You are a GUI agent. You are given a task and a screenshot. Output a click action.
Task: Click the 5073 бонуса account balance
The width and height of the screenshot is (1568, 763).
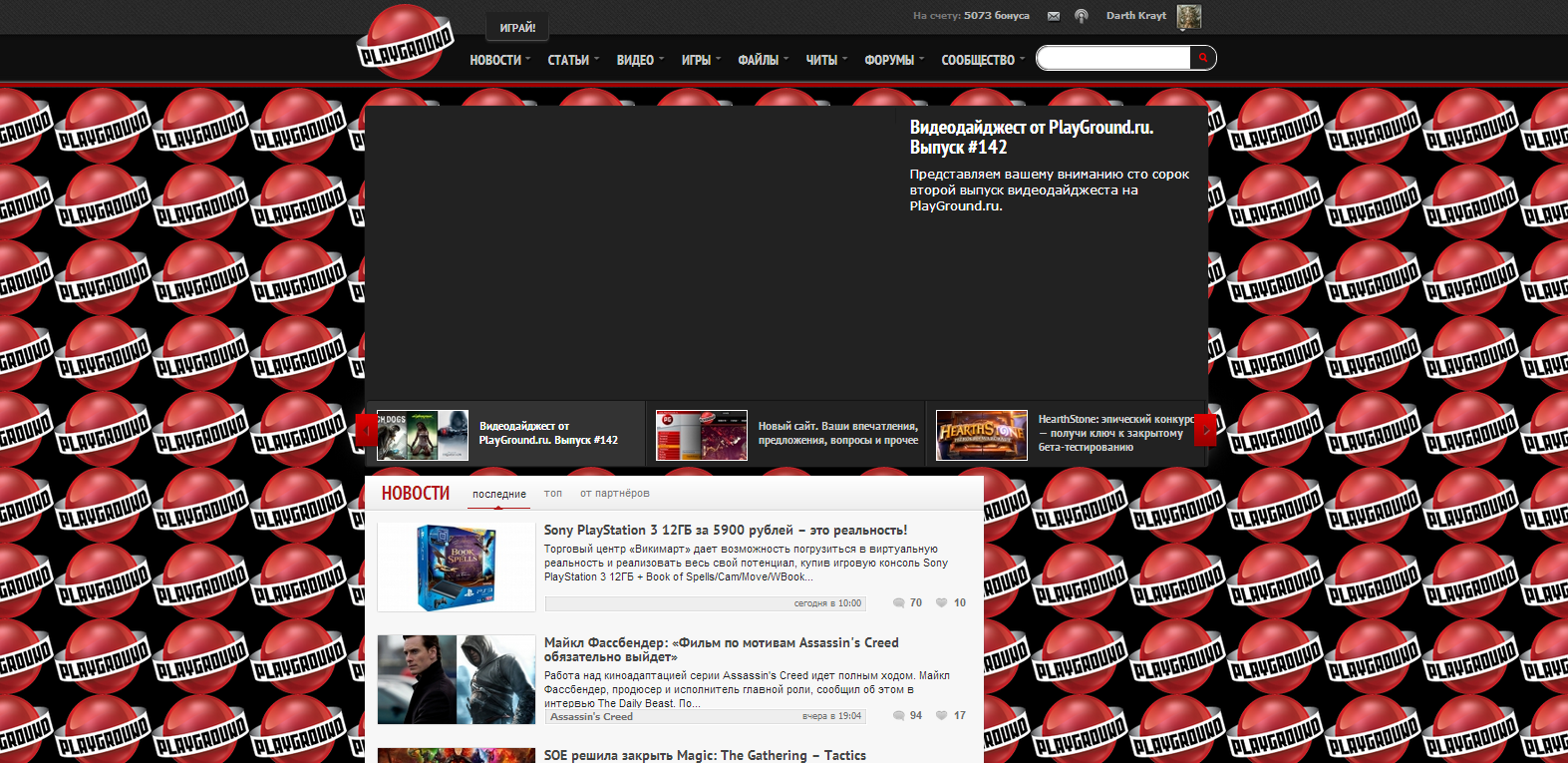tap(997, 16)
